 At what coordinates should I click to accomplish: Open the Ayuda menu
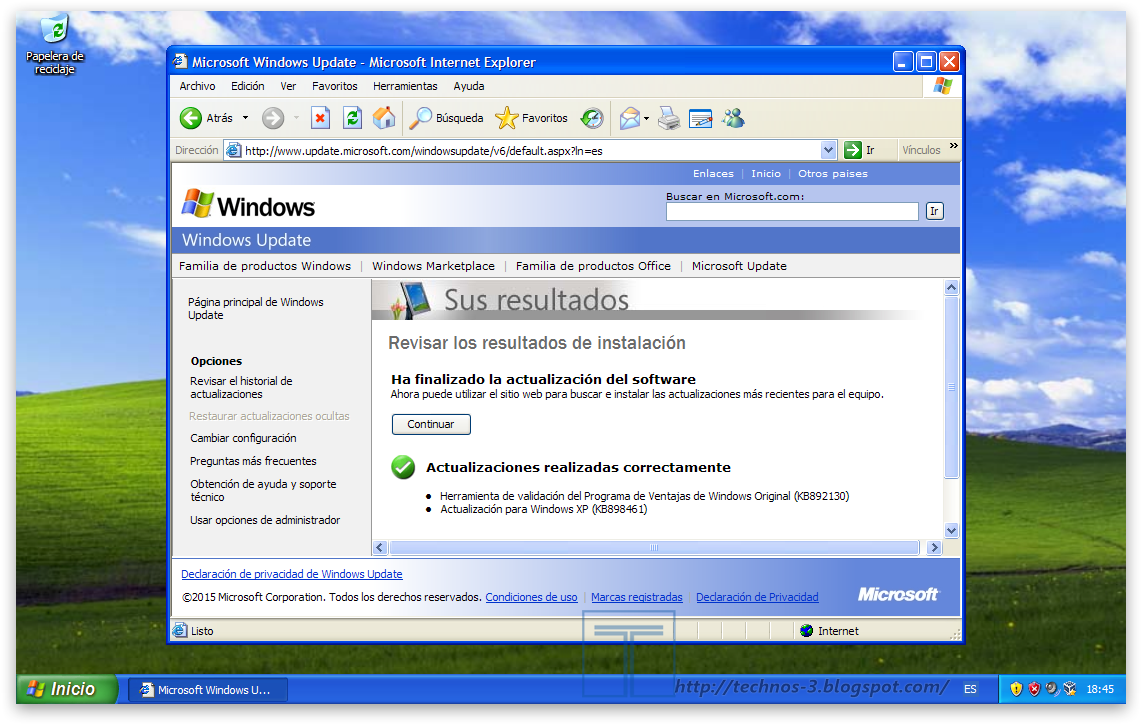(x=469, y=86)
